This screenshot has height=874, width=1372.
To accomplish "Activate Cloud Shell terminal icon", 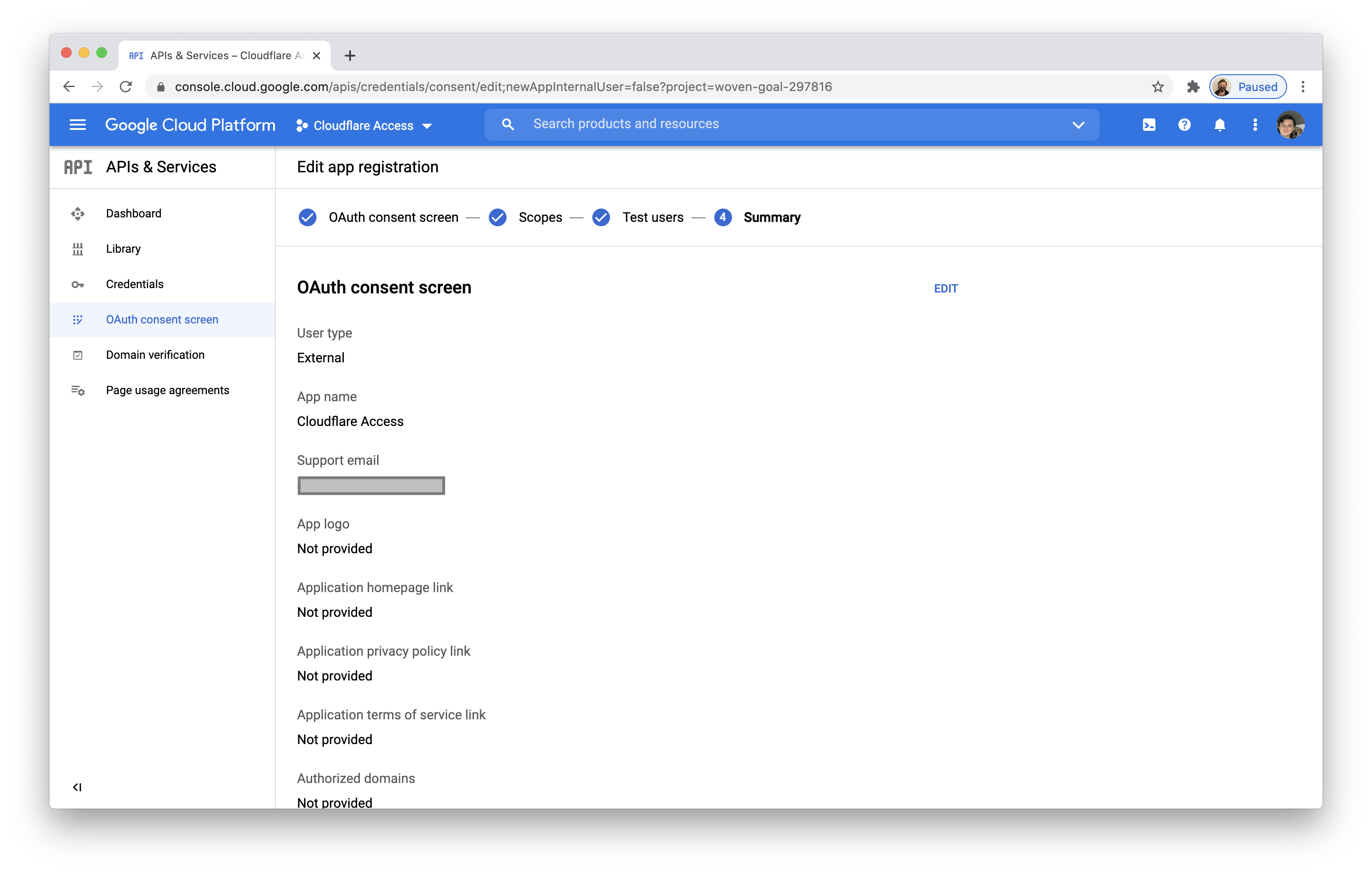I will (x=1149, y=125).
